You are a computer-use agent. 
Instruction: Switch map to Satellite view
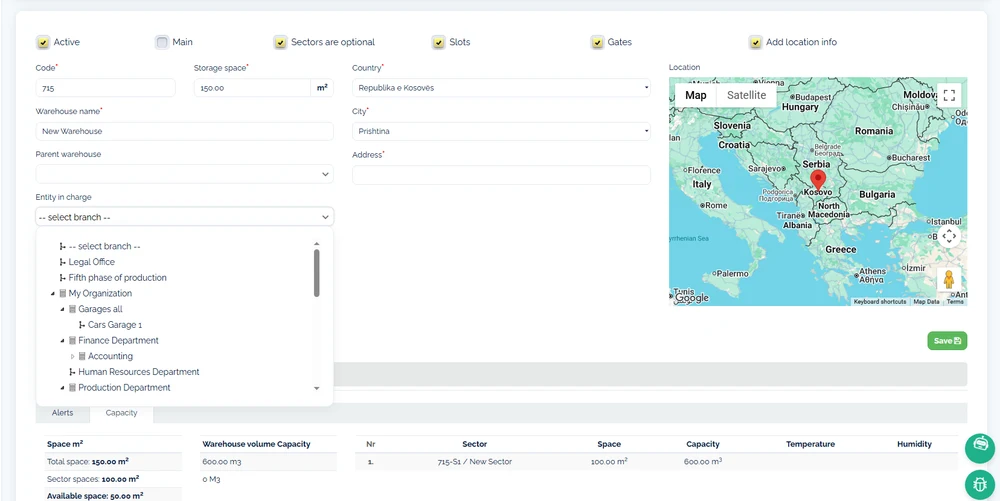tap(747, 95)
